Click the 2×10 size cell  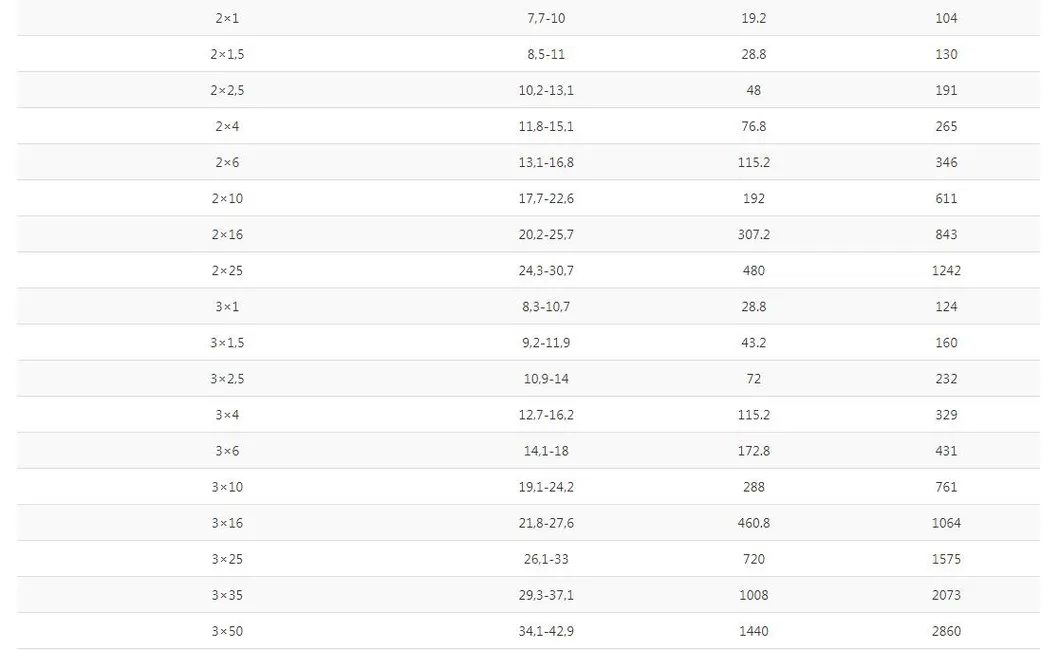[x=227, y=199]
